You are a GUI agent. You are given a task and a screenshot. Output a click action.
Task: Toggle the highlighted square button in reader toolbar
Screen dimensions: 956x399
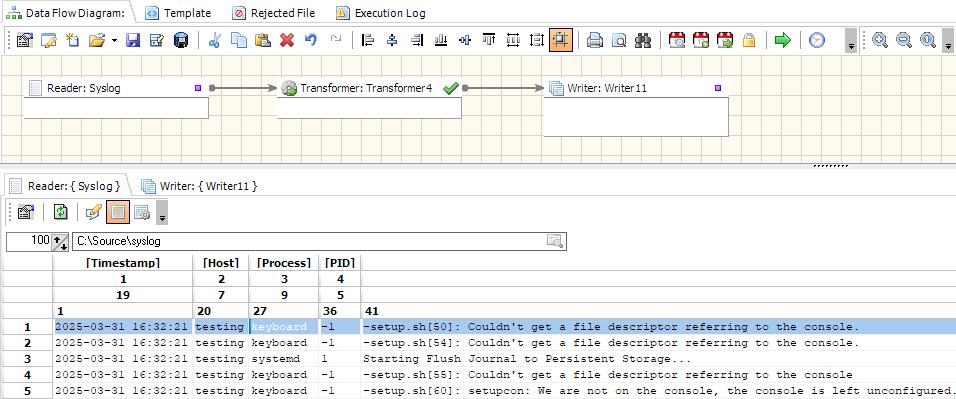[x=118, y=212]
